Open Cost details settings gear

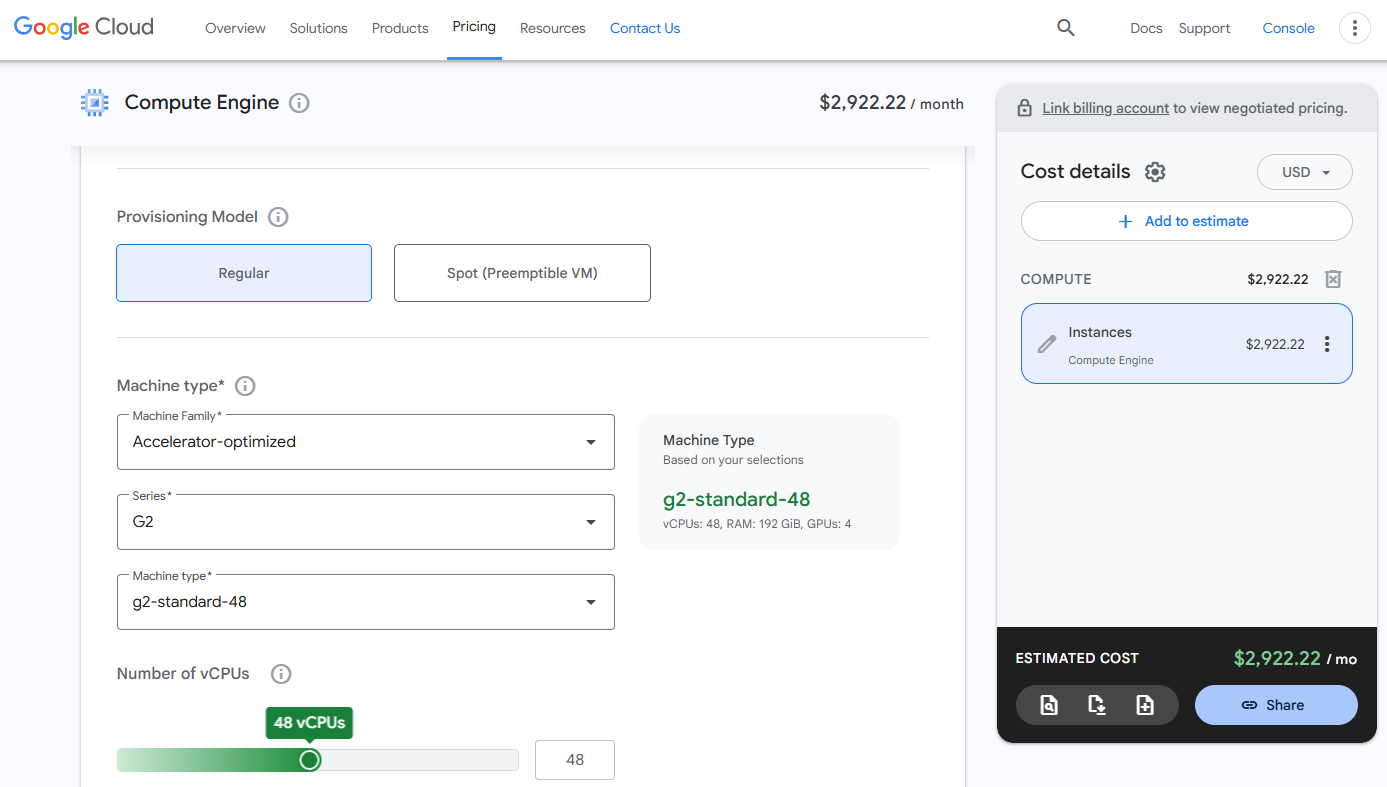pos(1155,172)
